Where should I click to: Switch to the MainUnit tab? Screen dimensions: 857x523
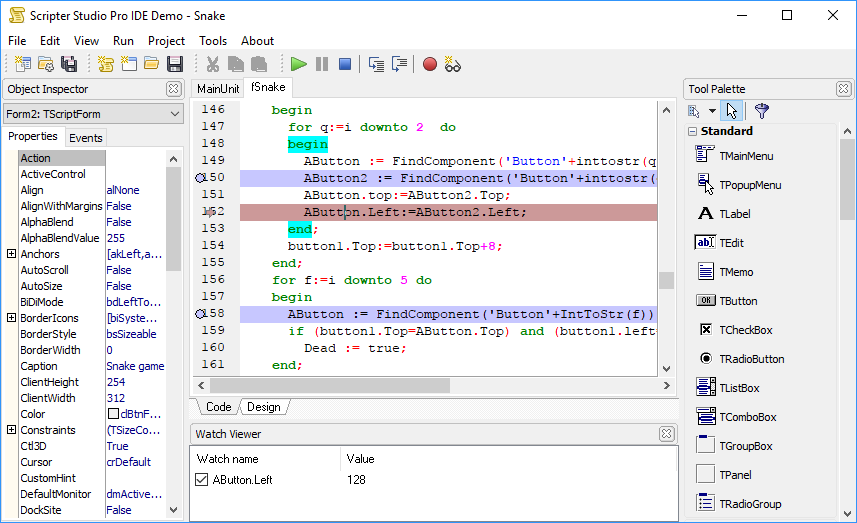tap(217, 89)
